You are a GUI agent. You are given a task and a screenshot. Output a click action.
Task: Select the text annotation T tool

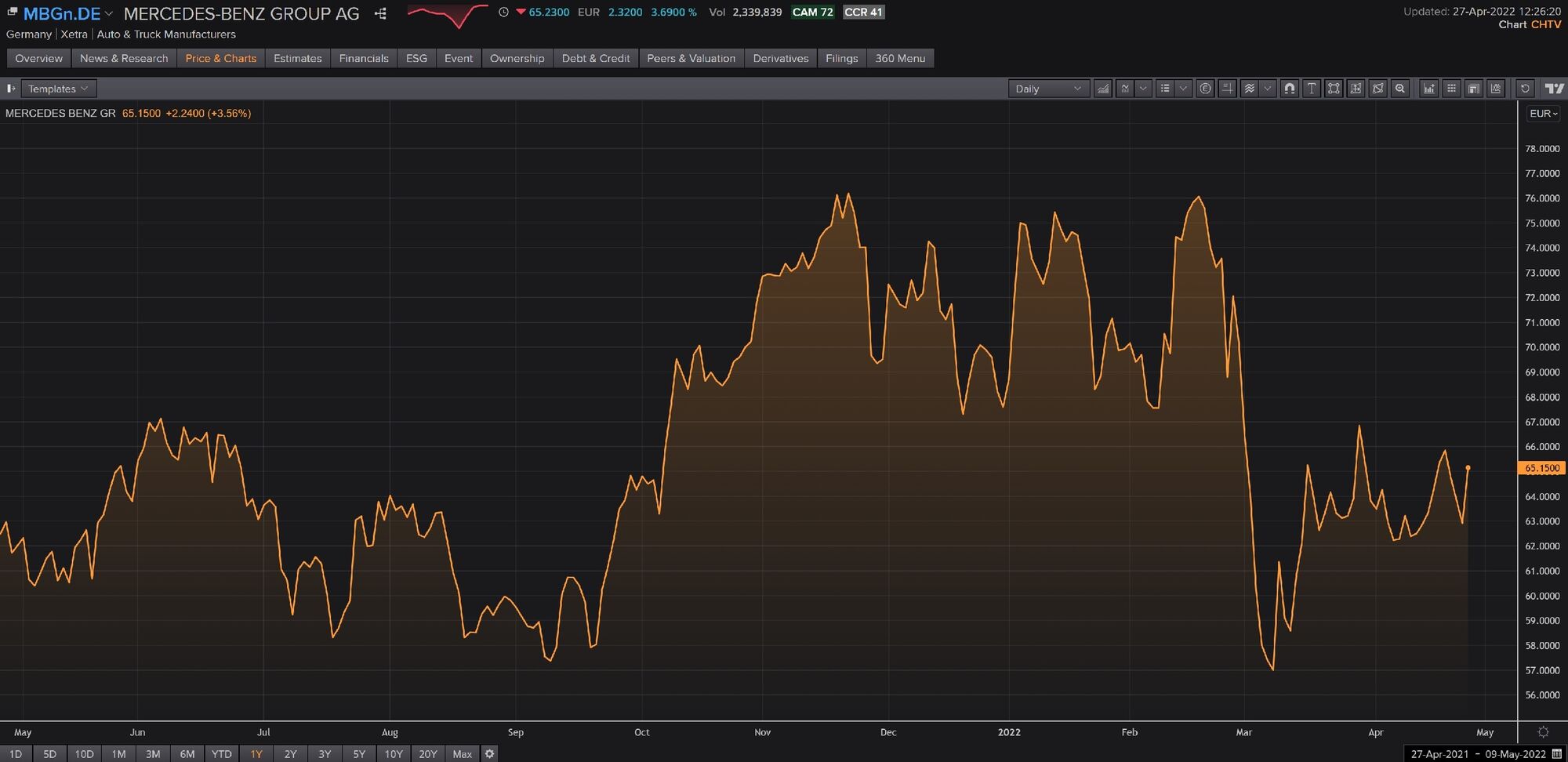tap(1312, 89)
